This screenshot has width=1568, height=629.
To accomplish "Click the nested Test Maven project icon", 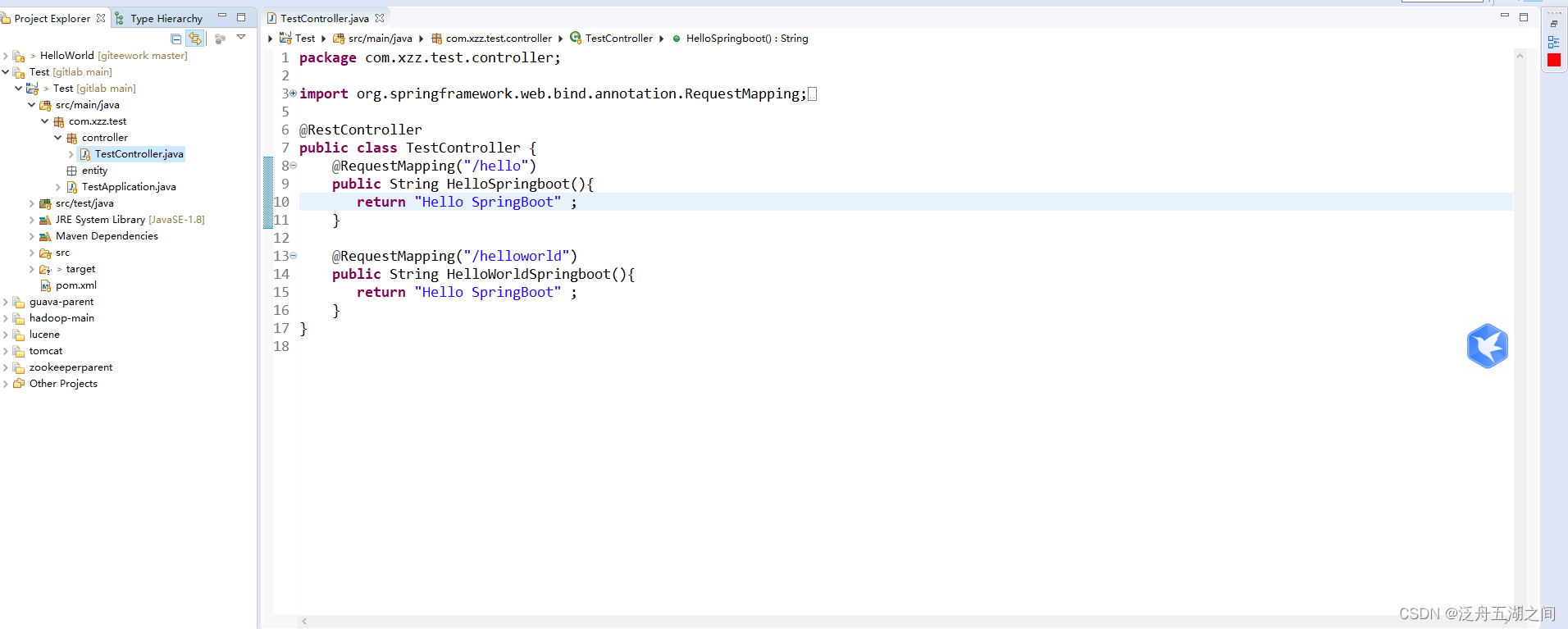I will (x=32, y=89).
